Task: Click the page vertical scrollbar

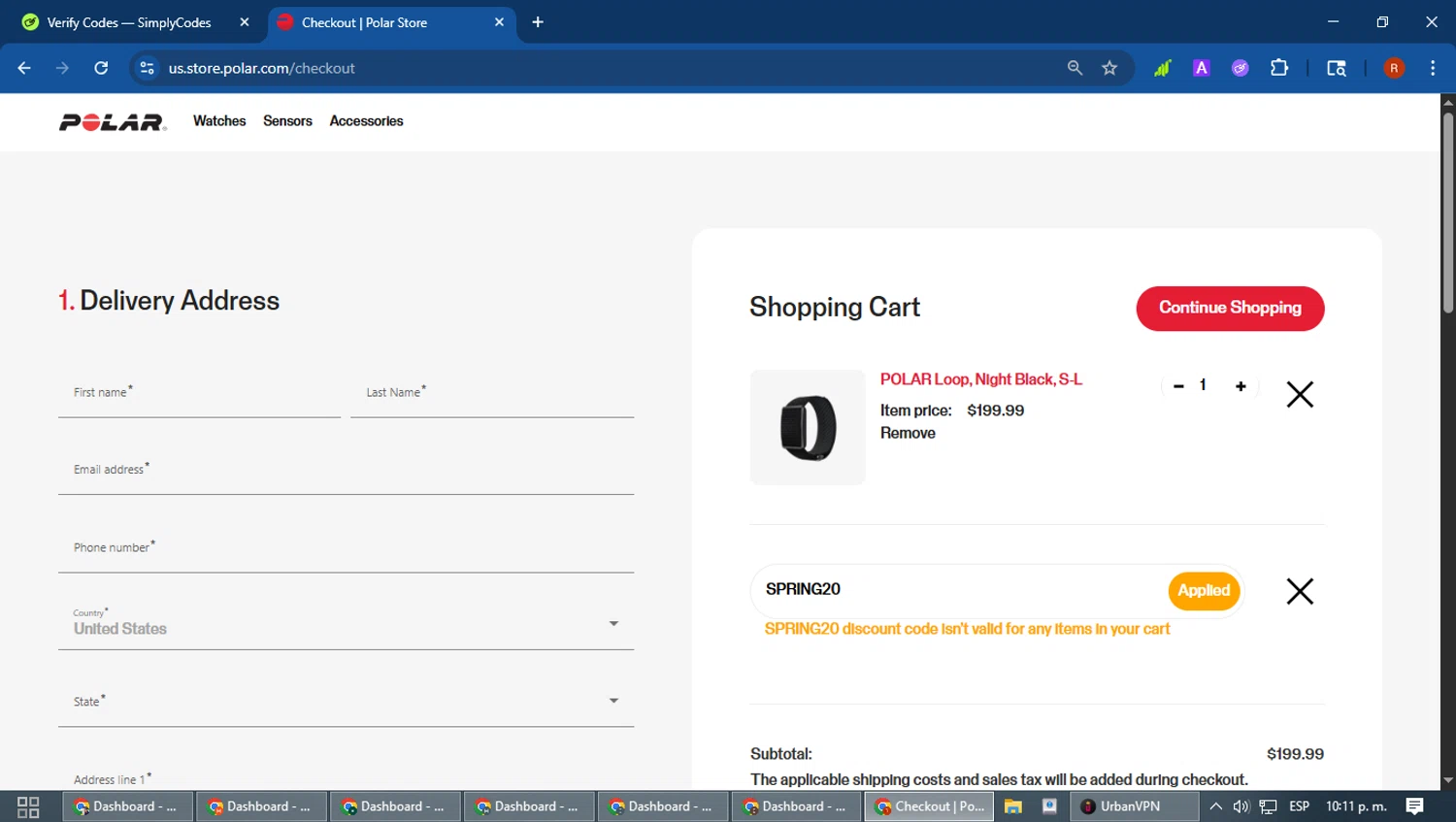Action: [x=1448, y=214]
